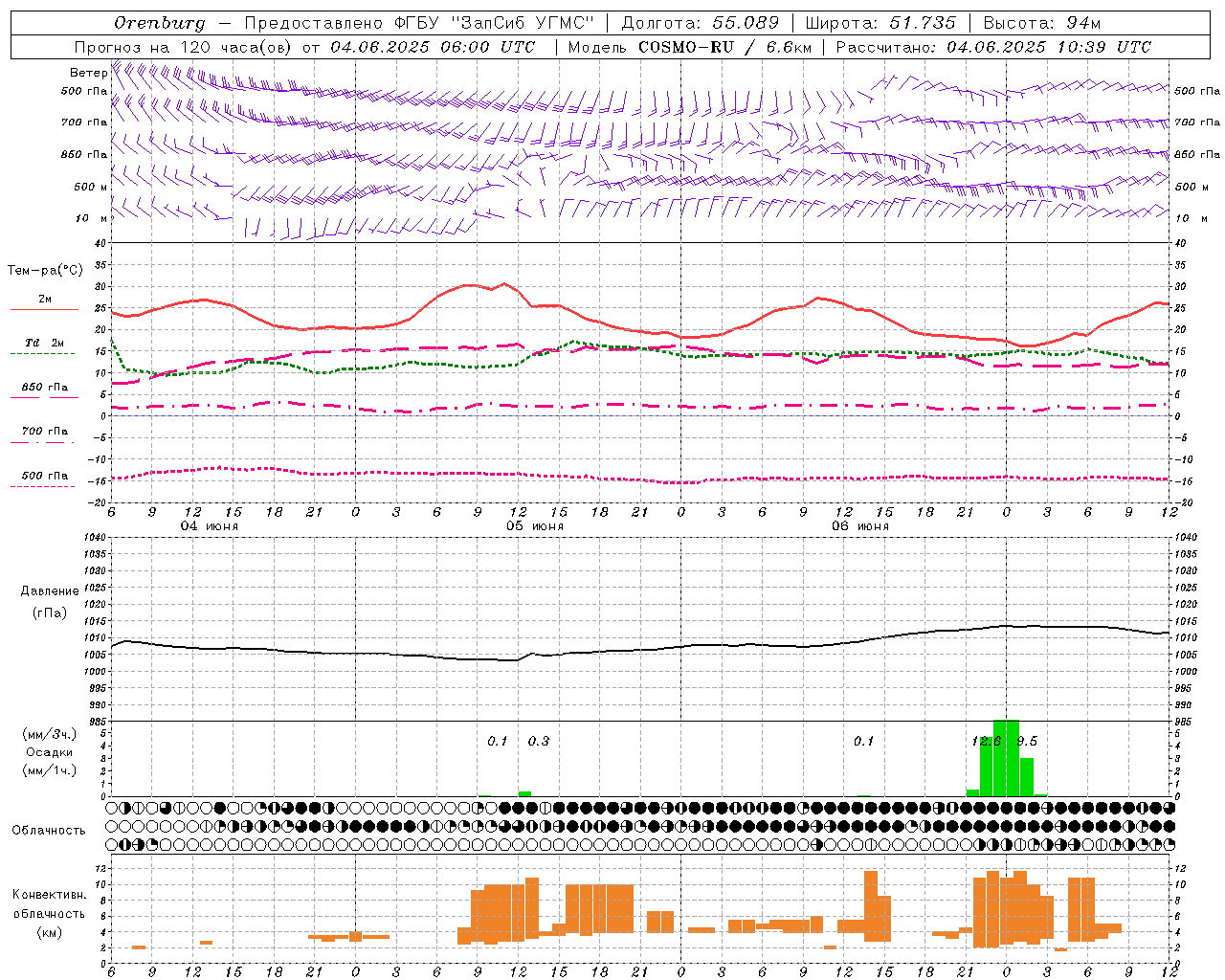
Task: Click the 05 июня date label
Action: 535,526
